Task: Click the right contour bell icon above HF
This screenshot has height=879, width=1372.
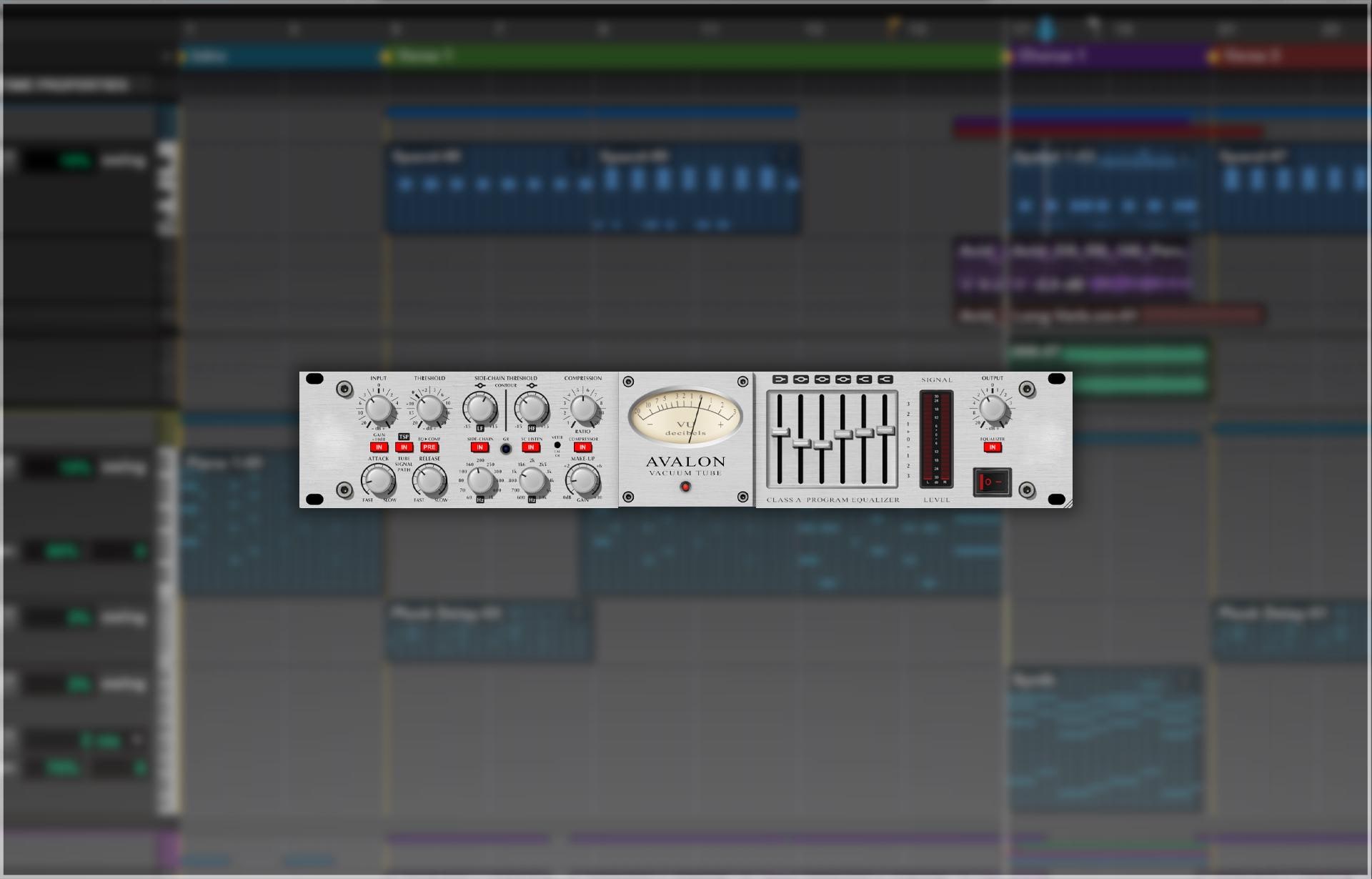Action: click(532, 386)
